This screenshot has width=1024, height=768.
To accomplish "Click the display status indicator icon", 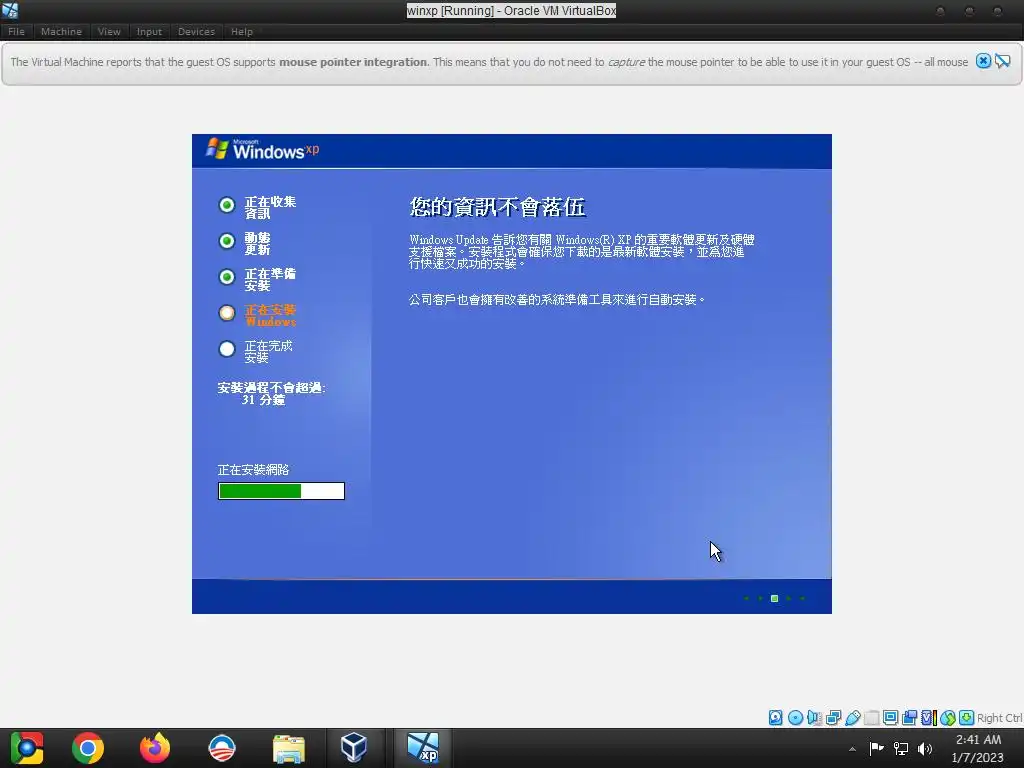I will pyautogui.click(x=890, y=718).
